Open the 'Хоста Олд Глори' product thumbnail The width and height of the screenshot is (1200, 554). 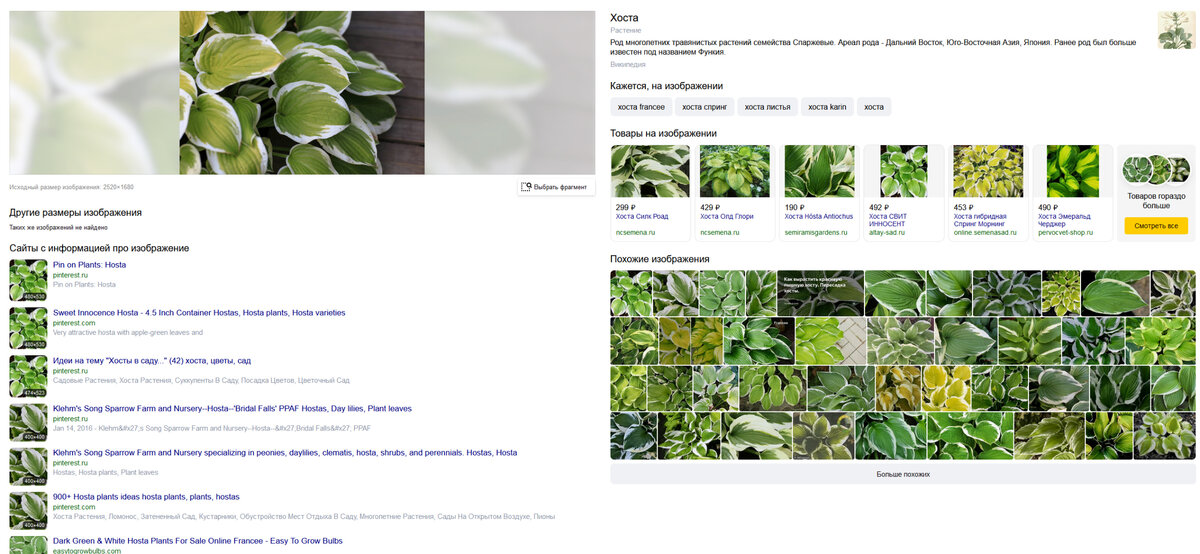tap(734, 171)
